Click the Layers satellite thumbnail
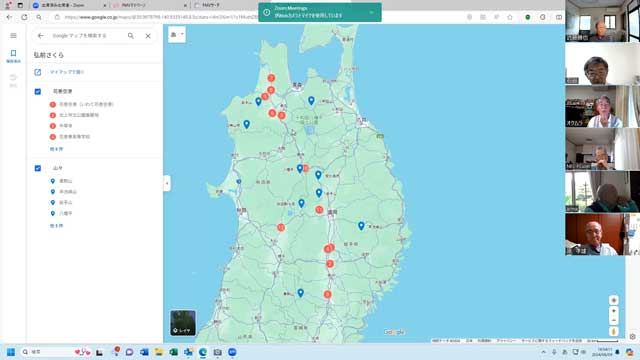Viewport: 640px width, 360px height. [x=182, y=323]
